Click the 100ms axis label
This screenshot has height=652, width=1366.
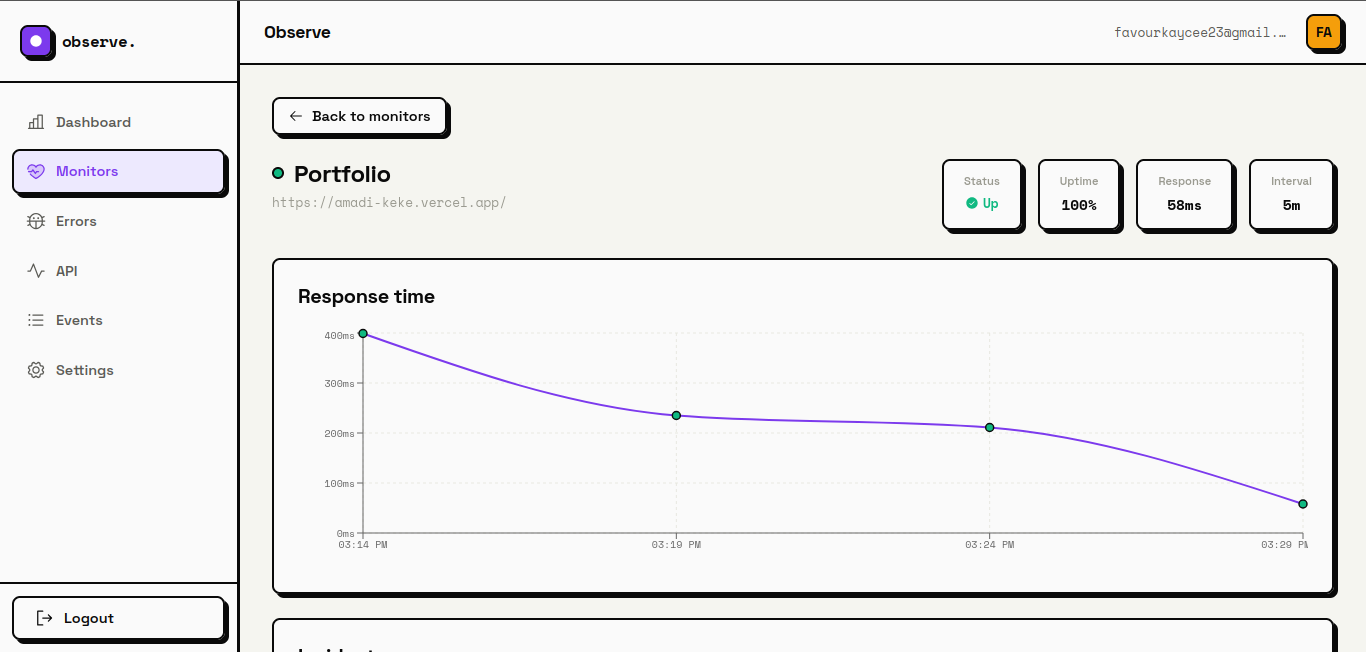(339, 484)
